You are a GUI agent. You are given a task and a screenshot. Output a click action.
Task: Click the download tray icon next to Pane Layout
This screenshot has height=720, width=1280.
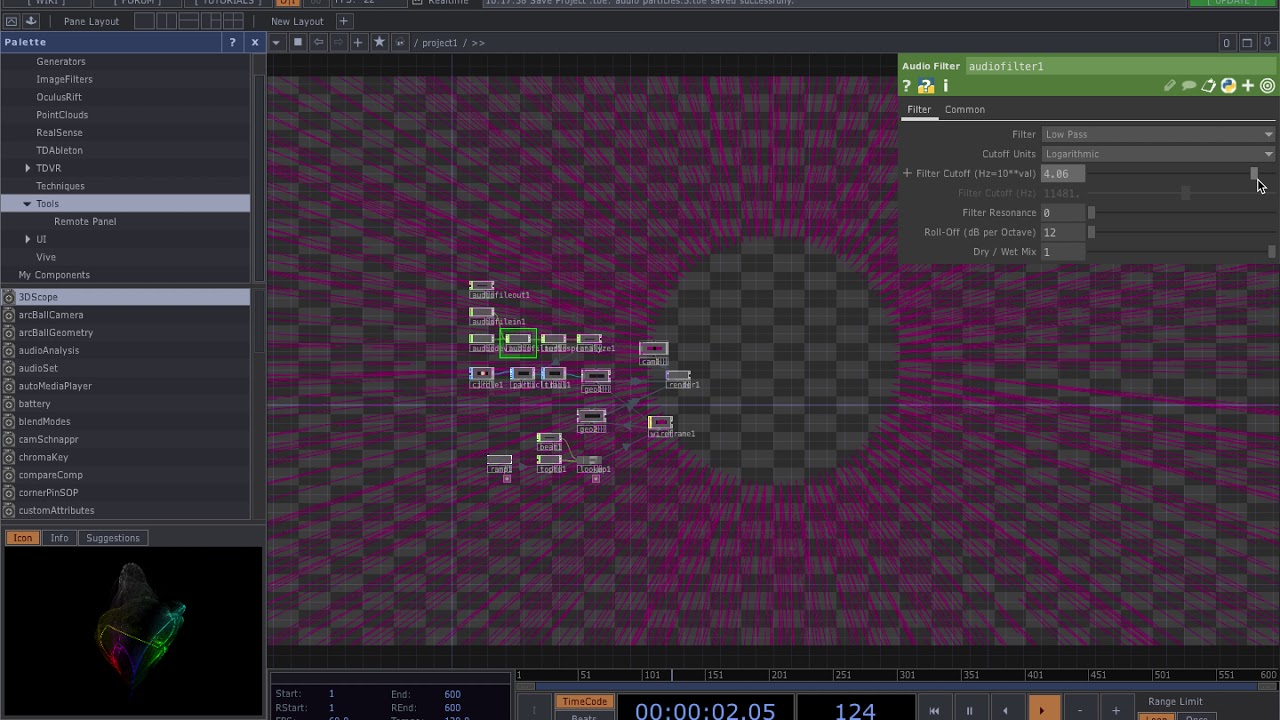[x=31, y=21]
